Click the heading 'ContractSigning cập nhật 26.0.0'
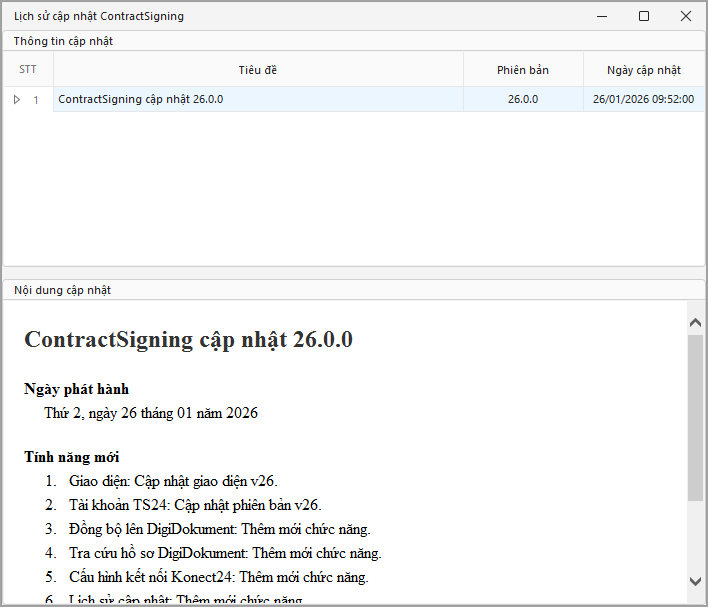 pos(188,339)
